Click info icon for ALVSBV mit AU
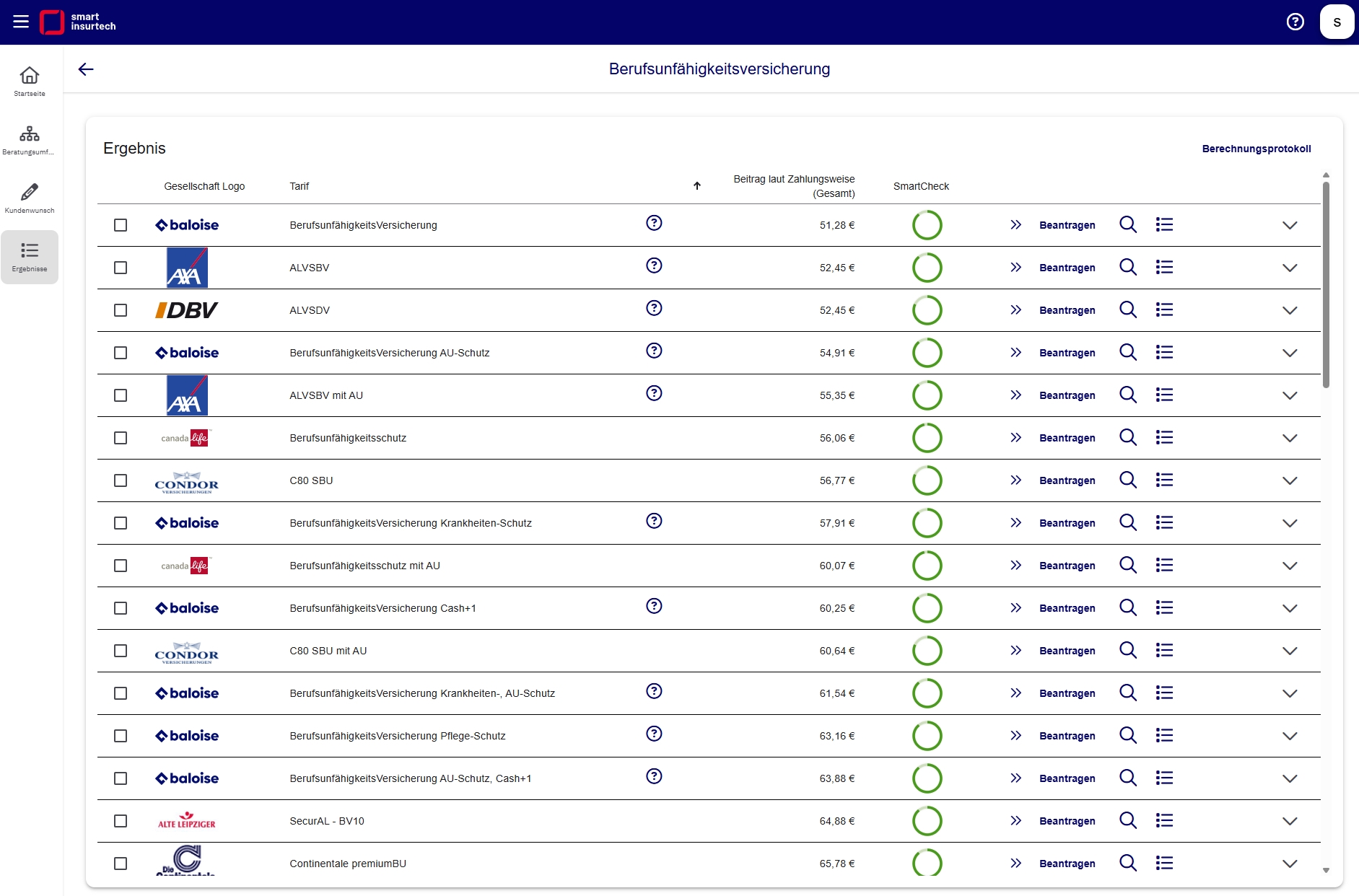Screen dimensions: 1359x896 654,393
